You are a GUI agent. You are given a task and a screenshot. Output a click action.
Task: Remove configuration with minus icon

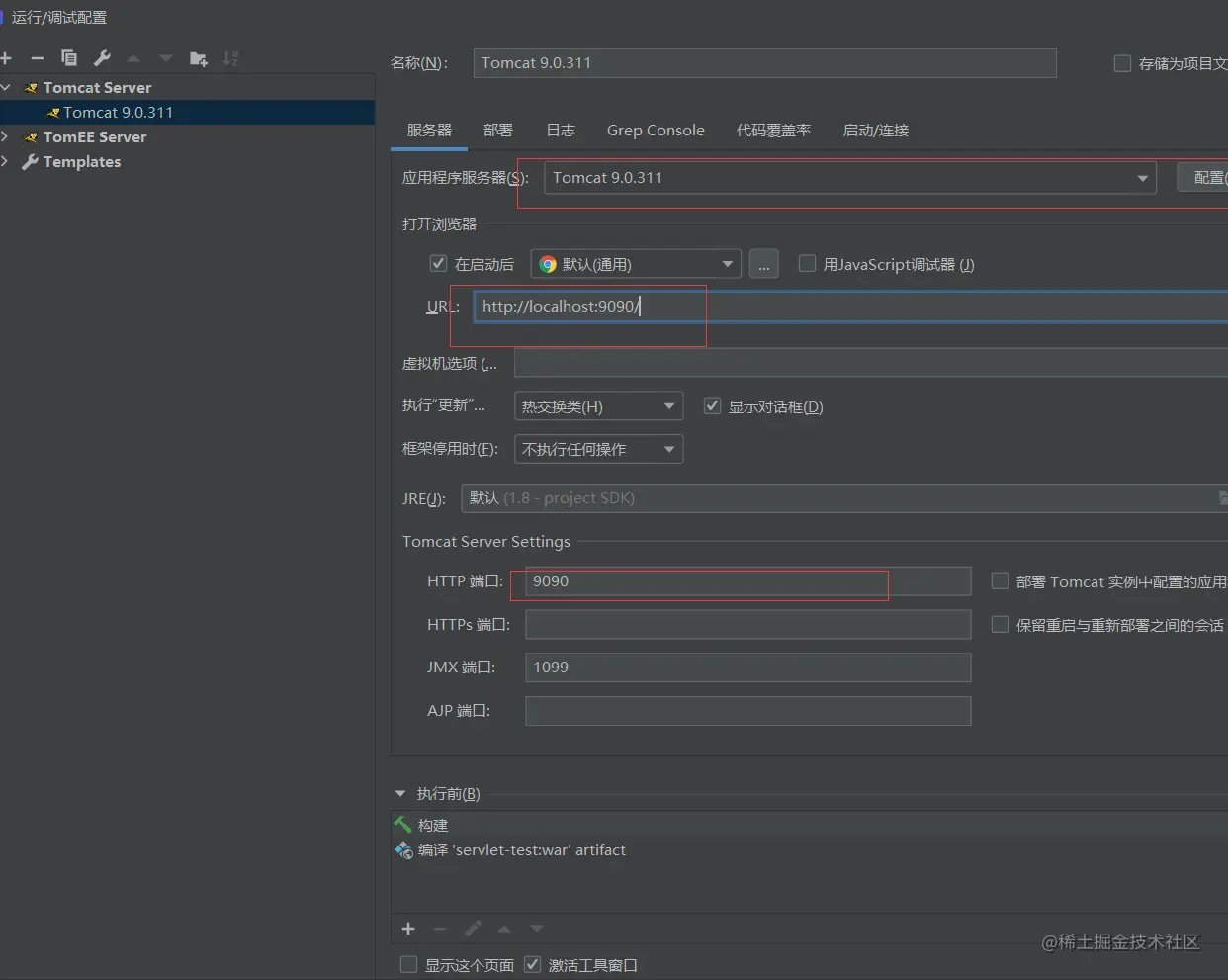pyautogui.click(x=38, y=58)
